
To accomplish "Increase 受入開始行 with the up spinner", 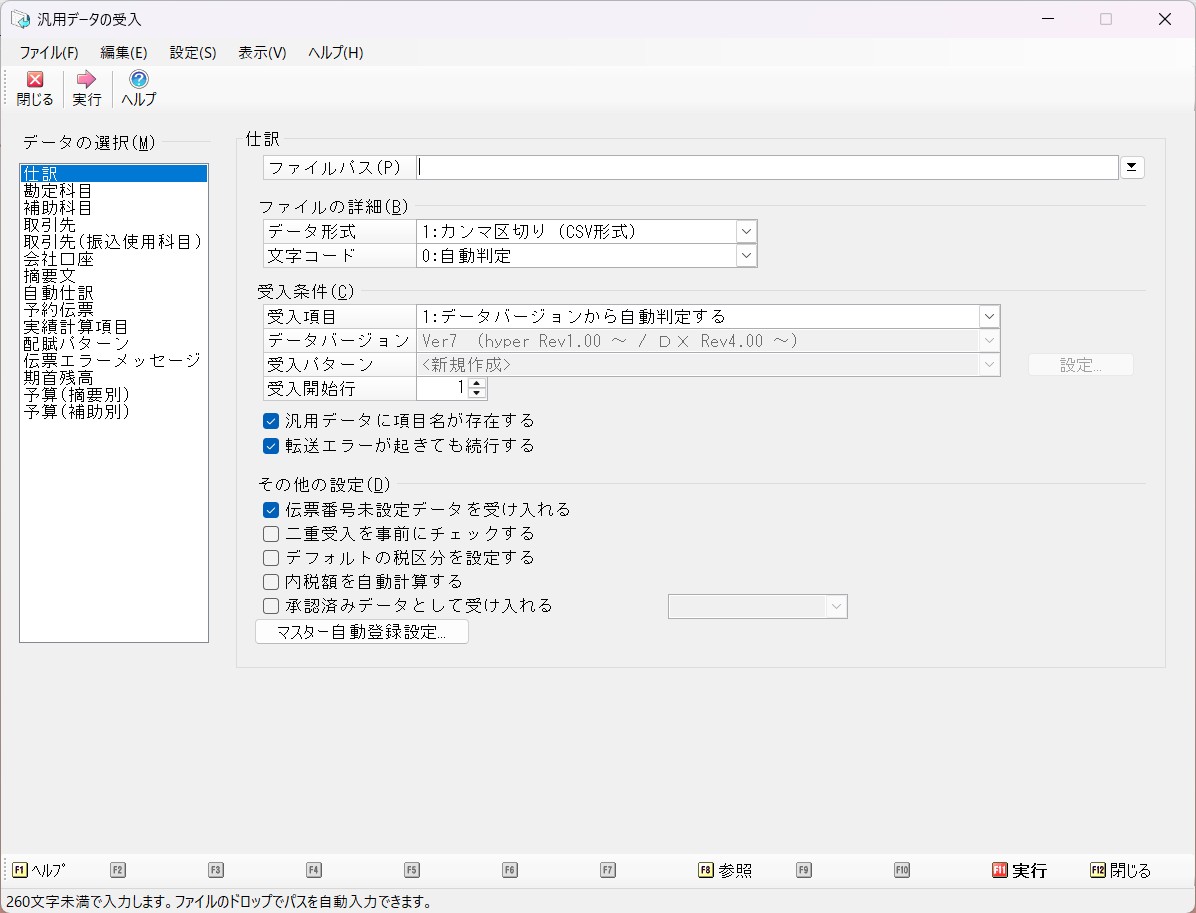I will (477, 383).
